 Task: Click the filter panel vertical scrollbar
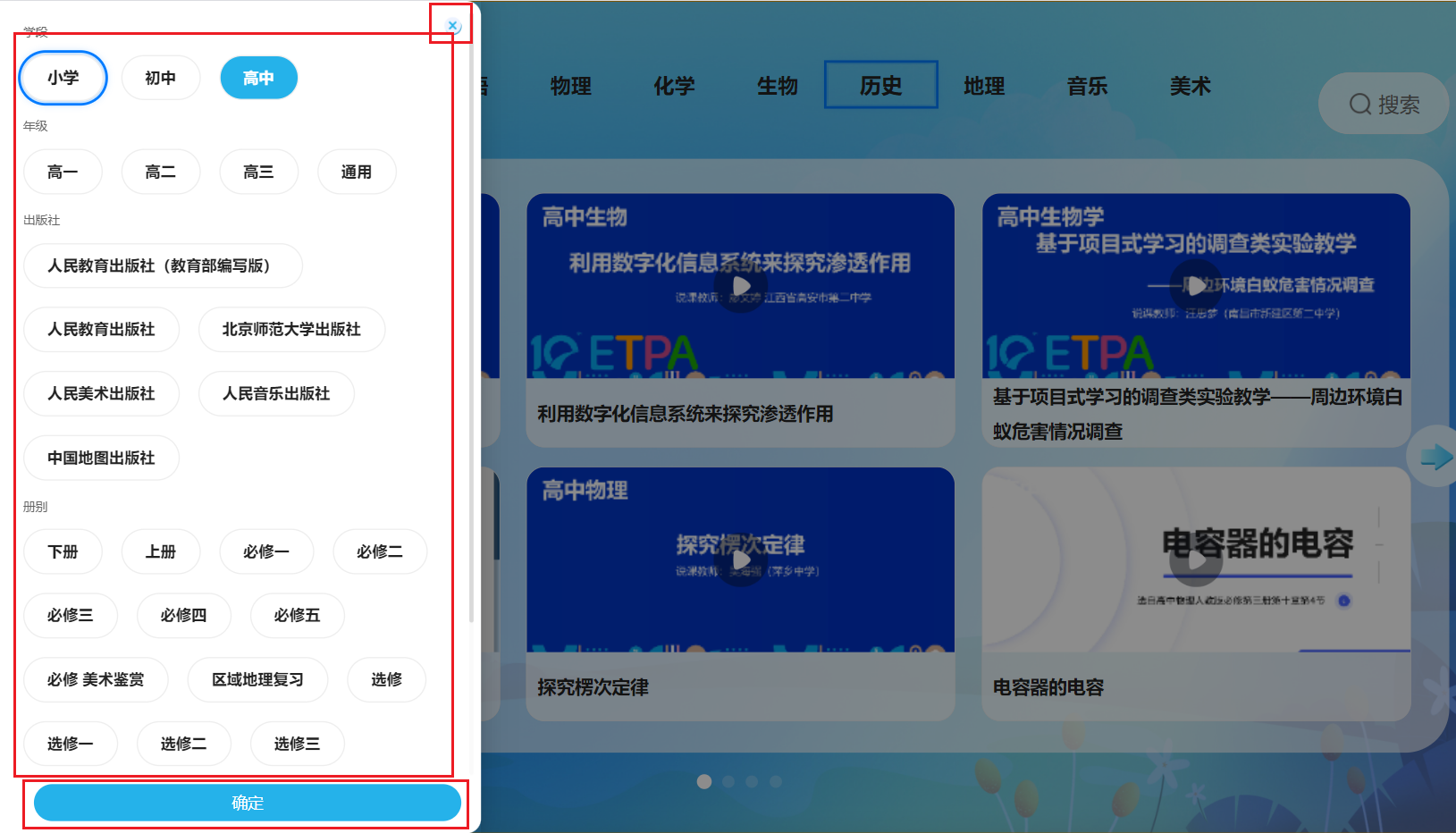click(x=472, y=331)
